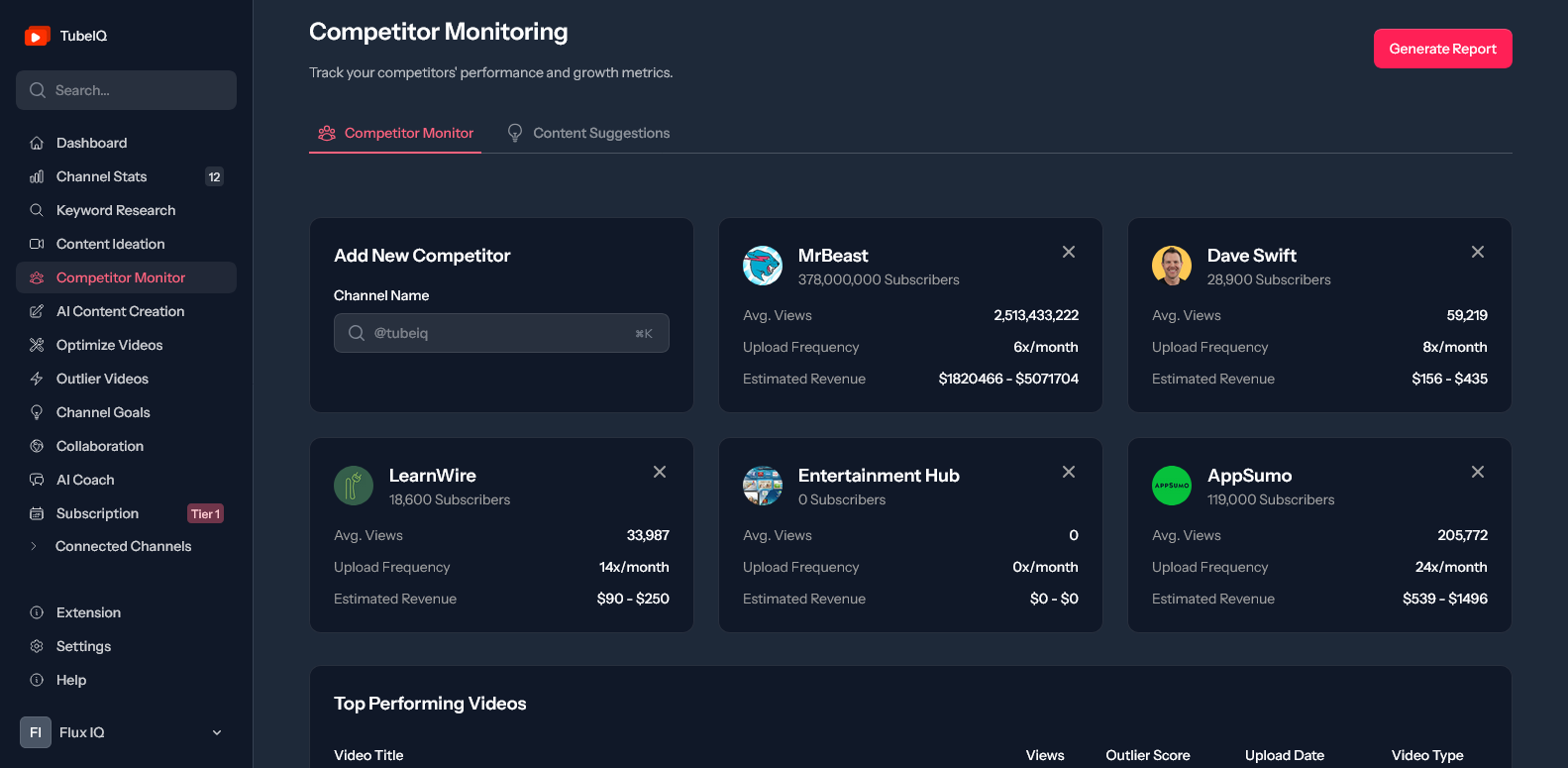
Task: Click the sidebar Search box
Action: pos(126,90)
